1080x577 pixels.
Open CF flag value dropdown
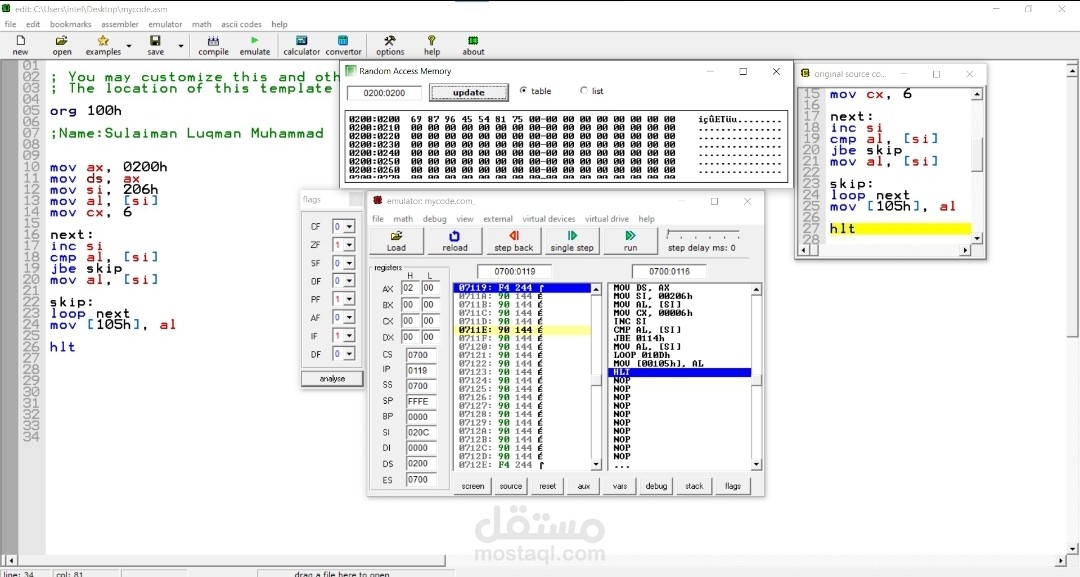click(x=350, y=227)
